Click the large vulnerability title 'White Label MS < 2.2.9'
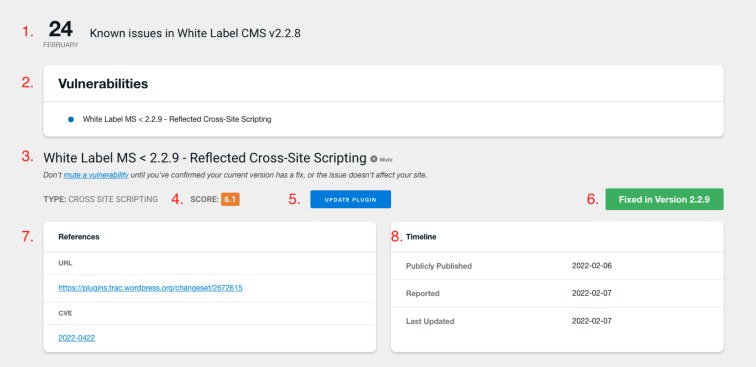 [205, 158]
